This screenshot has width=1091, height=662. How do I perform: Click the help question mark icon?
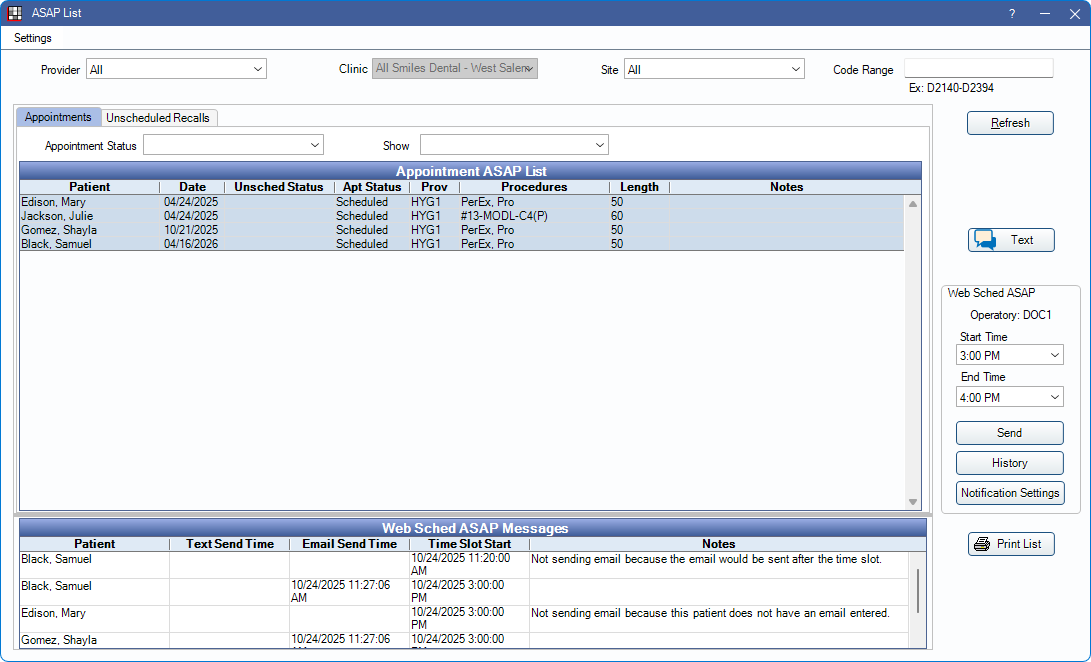click(1011, 13)
